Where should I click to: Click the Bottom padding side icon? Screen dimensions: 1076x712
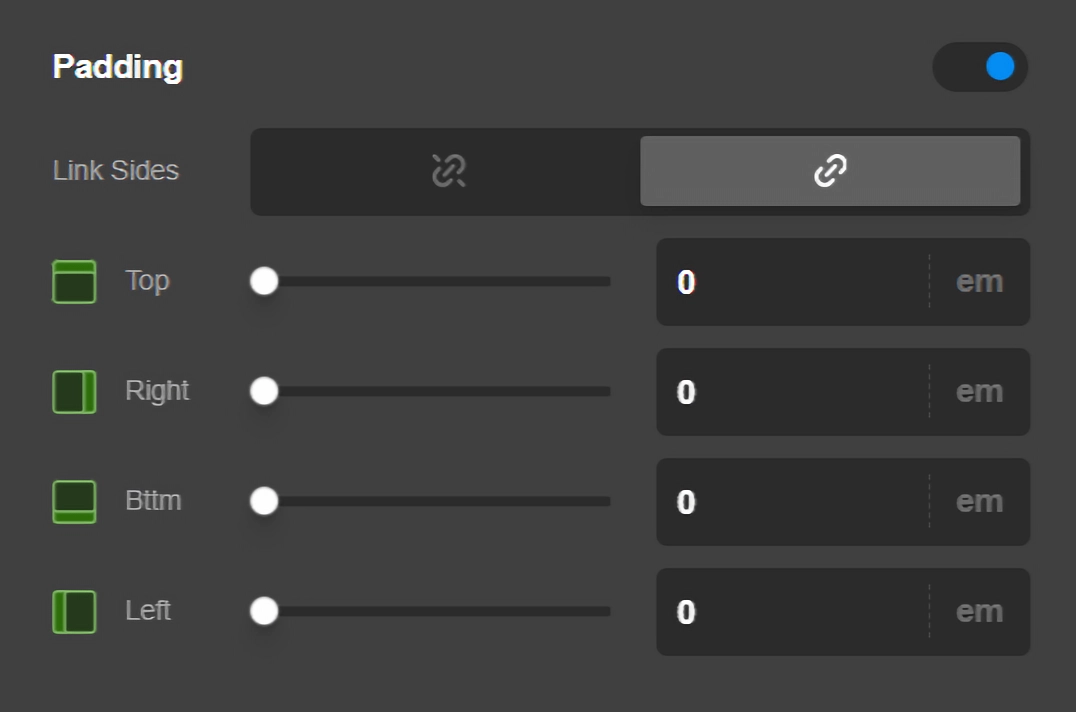tap(74, 502)
